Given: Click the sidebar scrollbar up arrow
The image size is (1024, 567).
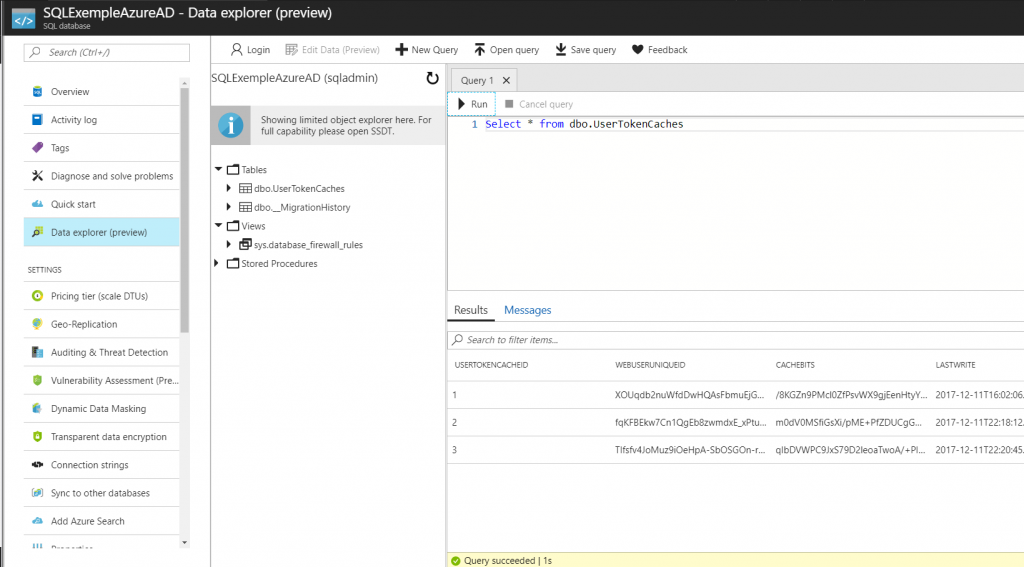Looking at the screenshot, I should click(184, 83).
